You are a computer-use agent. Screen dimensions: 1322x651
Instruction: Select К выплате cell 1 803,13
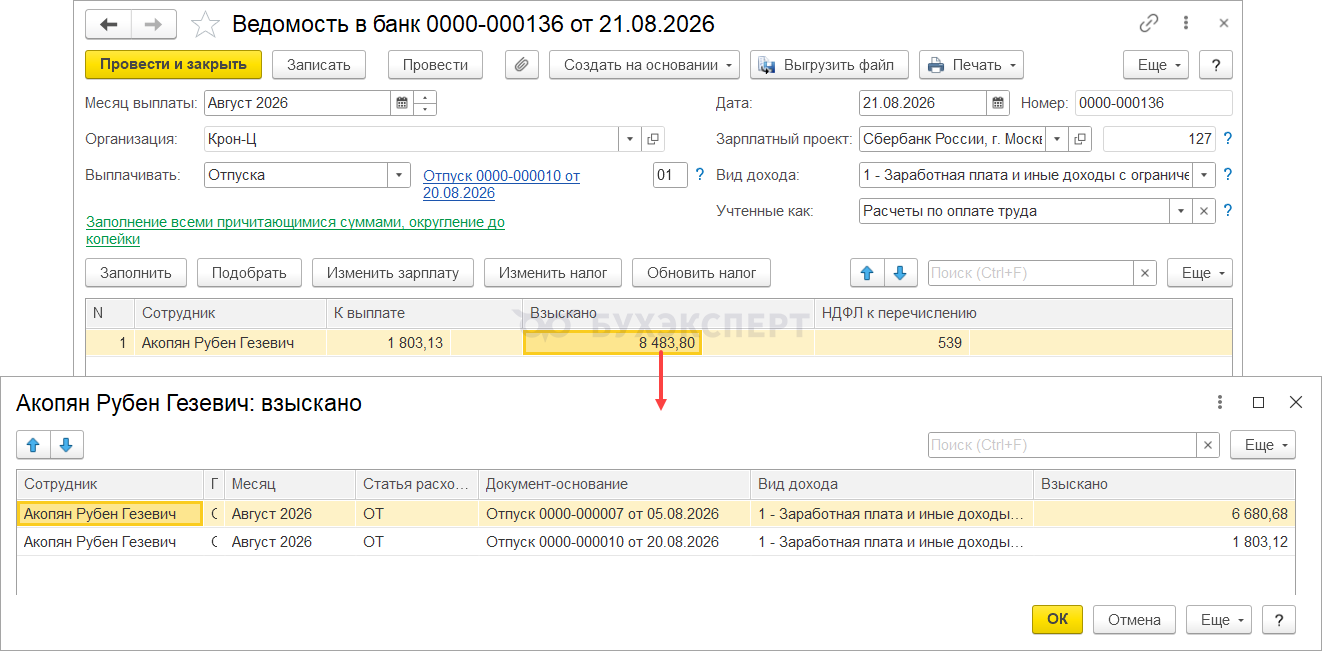tap(389, 343)
